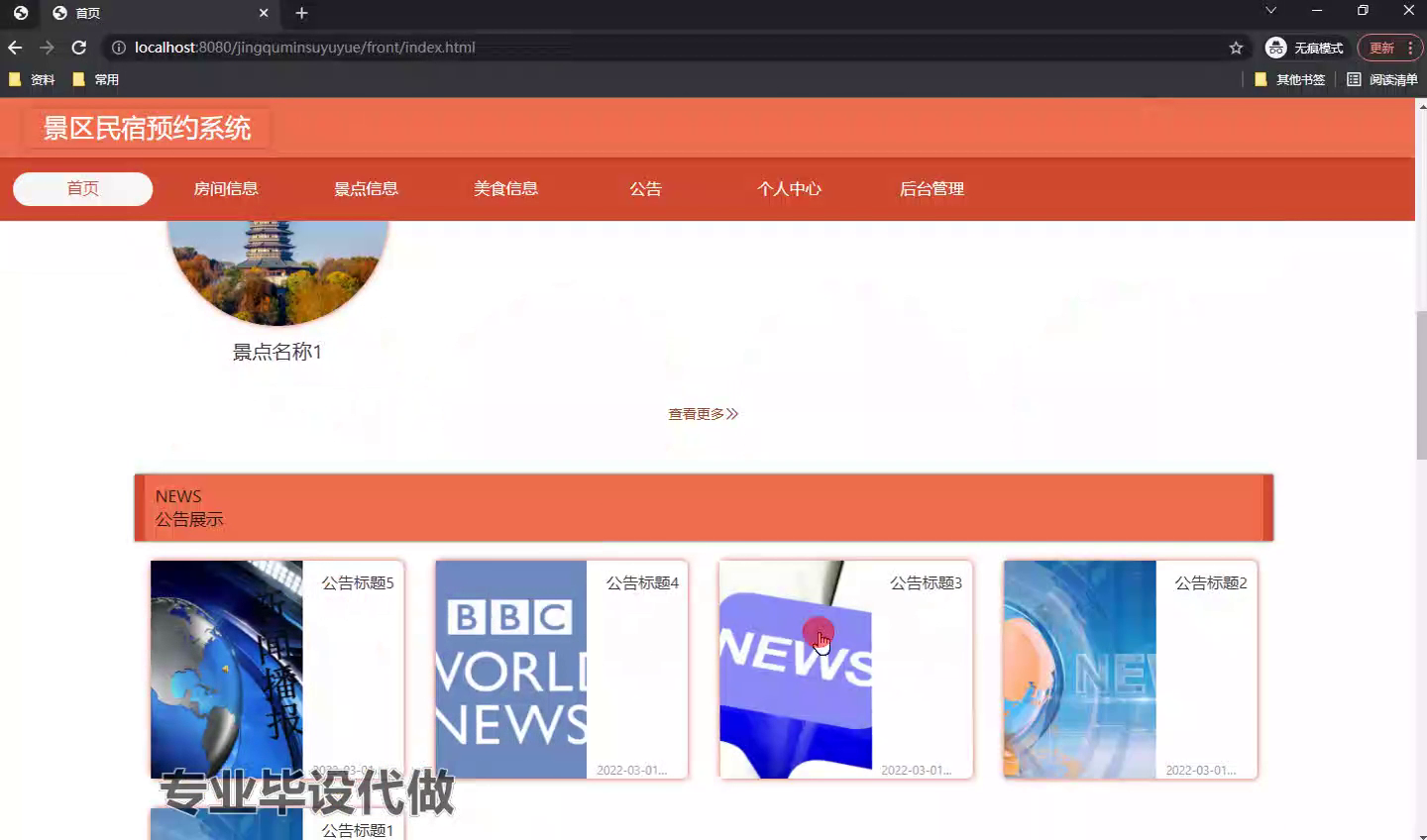
Task: Bookmark this page with the star icon
Action: point(1236,48)
